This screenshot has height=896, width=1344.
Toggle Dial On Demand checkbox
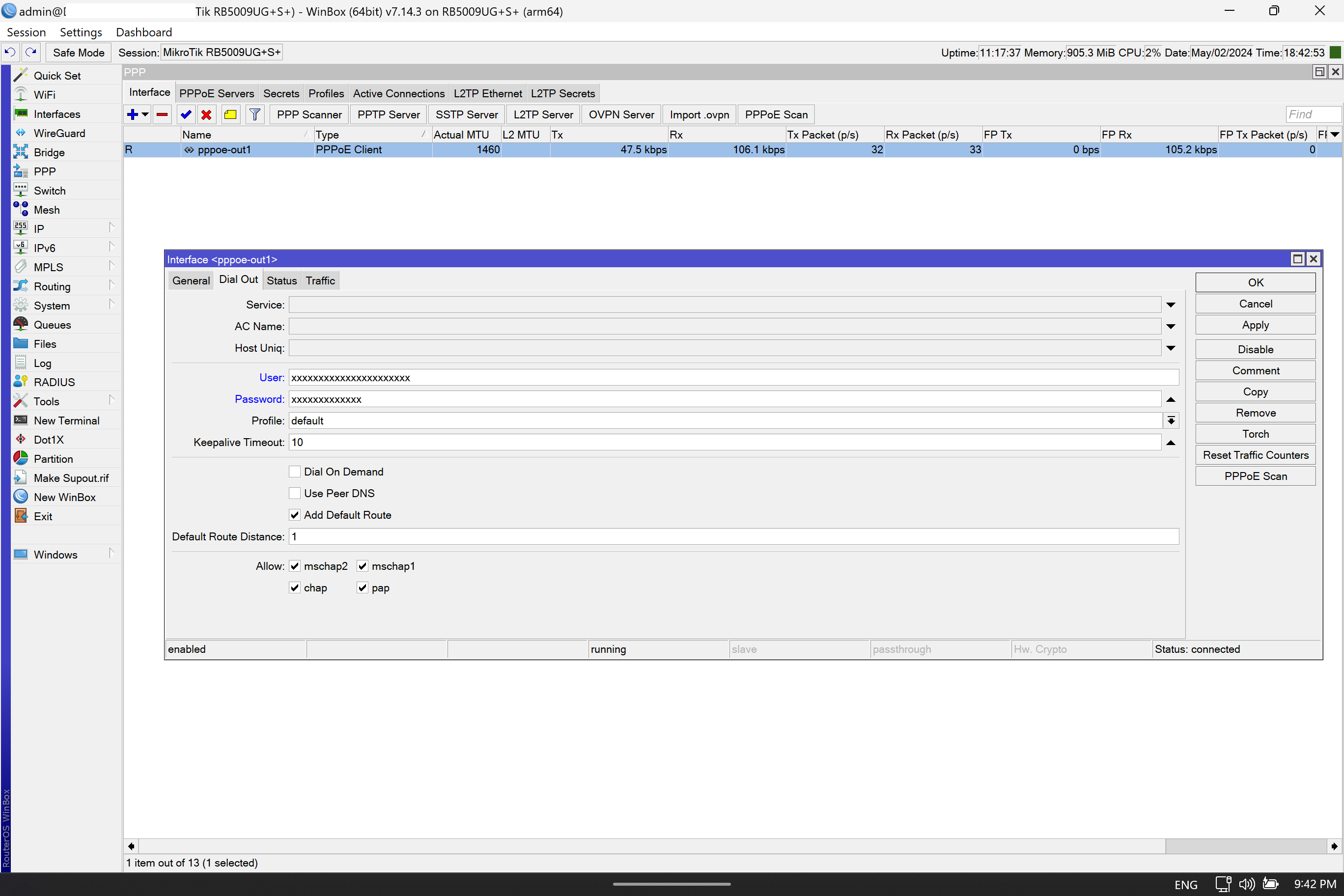pyautogui.click(x=295, y=472)
